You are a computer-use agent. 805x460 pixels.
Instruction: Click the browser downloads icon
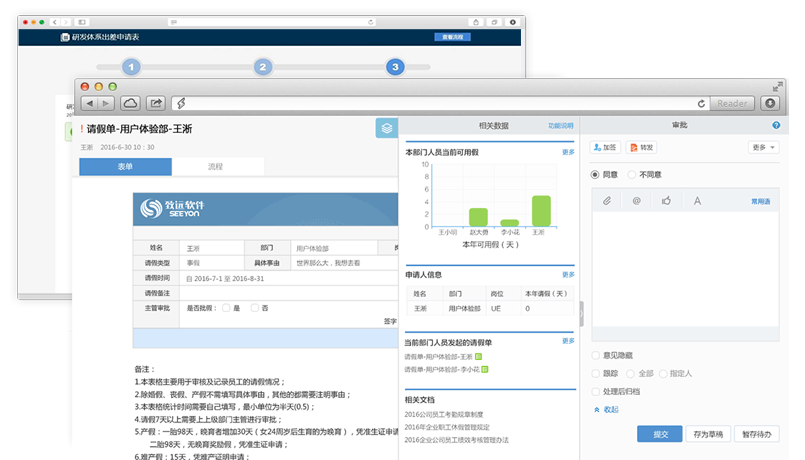(770, 102)
